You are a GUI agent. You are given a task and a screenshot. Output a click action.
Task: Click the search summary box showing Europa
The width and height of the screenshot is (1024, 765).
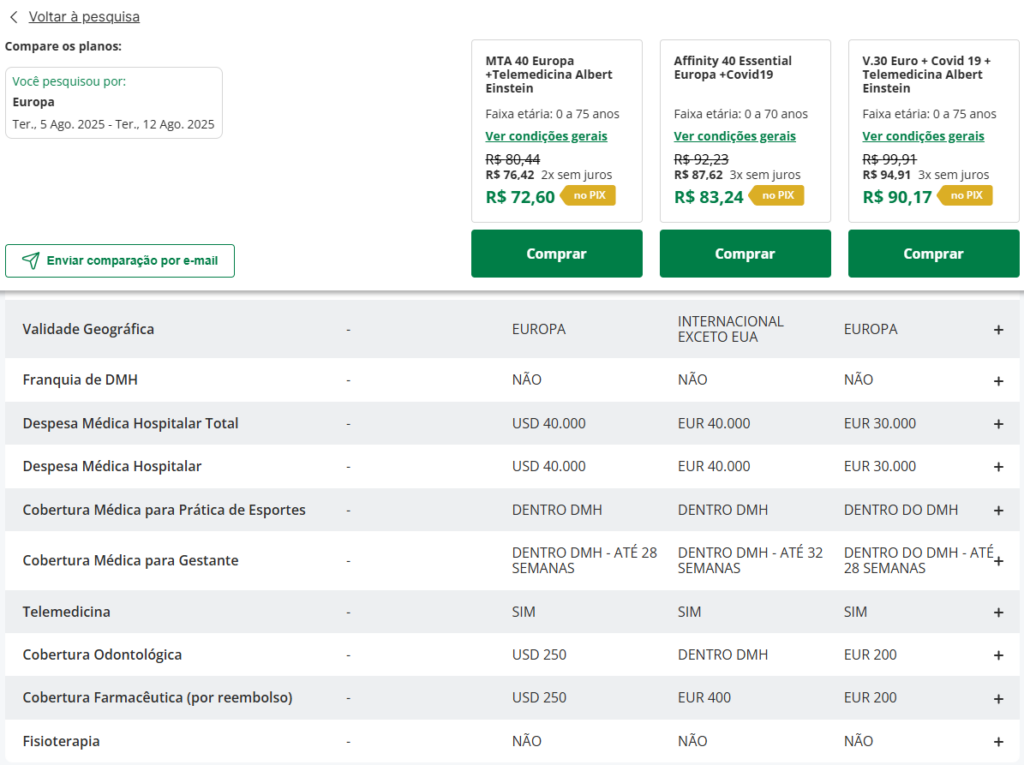click(114, 103)
